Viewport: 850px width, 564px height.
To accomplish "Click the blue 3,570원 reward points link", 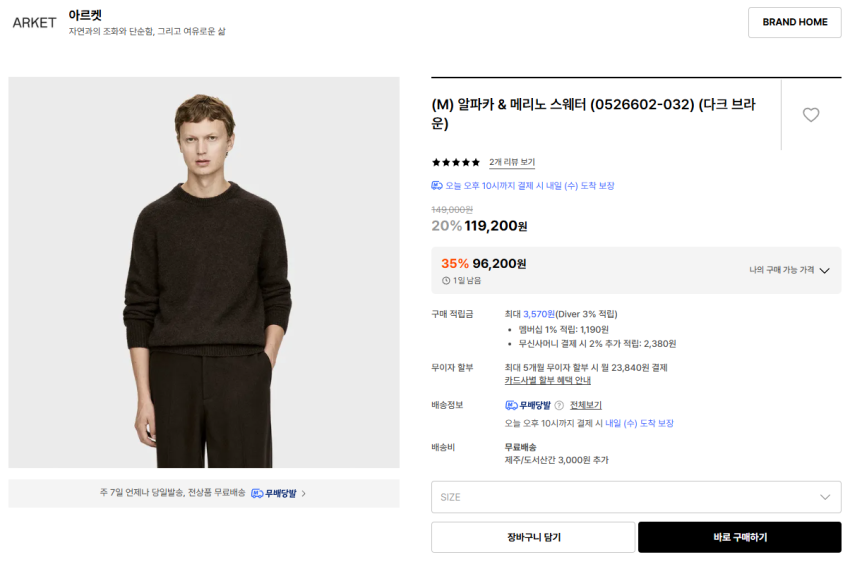I will [539, 314].
